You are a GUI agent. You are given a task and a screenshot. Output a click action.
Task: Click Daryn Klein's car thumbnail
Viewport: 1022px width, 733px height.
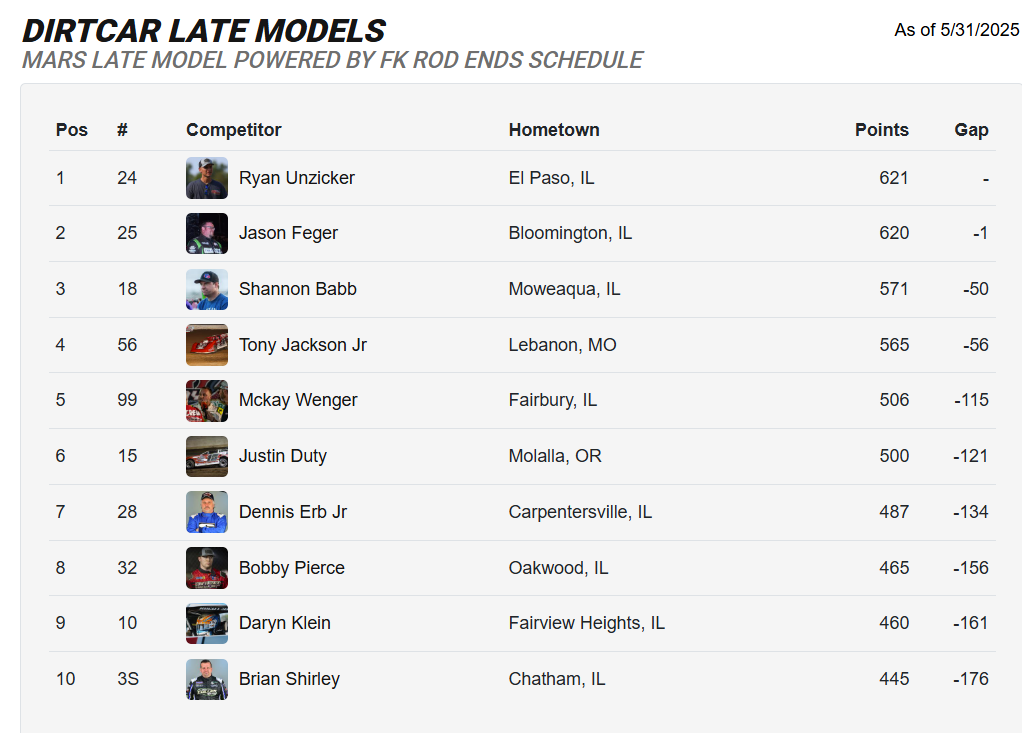(x=207, y=623)
